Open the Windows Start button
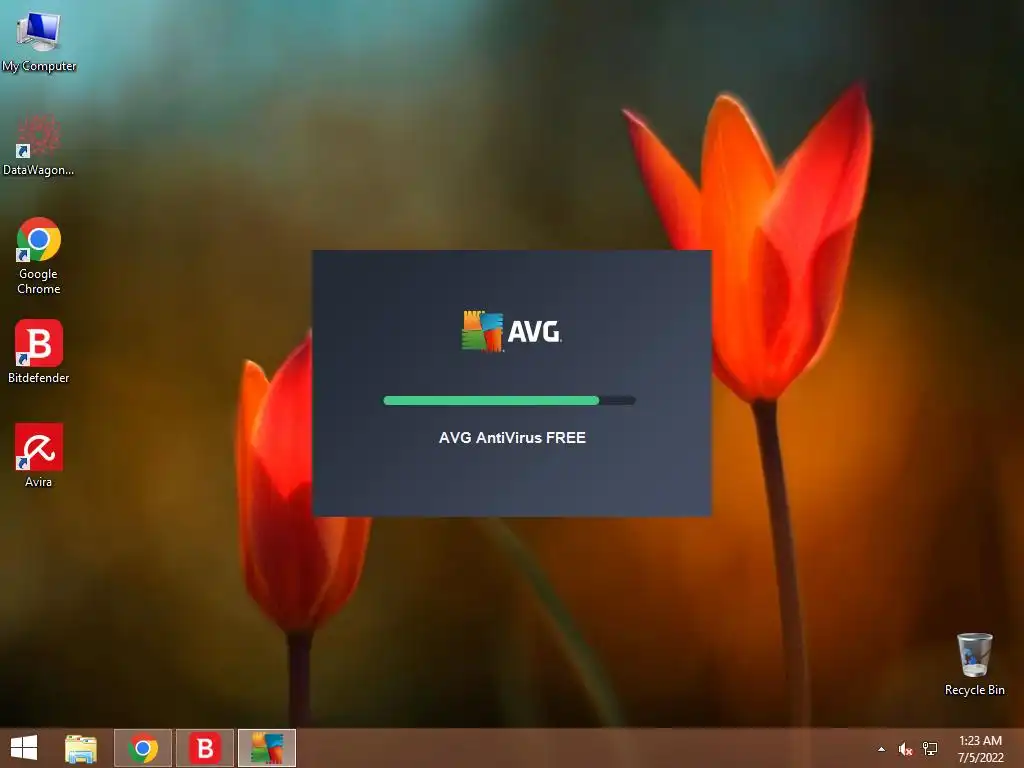This screenshot has height=768, width=1024. pos(24,748)
